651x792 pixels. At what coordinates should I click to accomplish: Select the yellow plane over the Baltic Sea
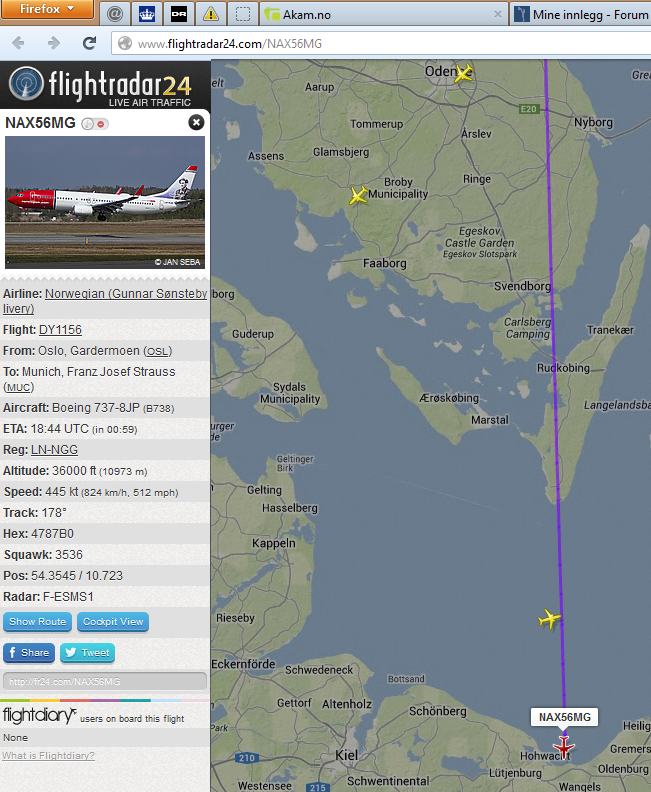coord(549,619)
